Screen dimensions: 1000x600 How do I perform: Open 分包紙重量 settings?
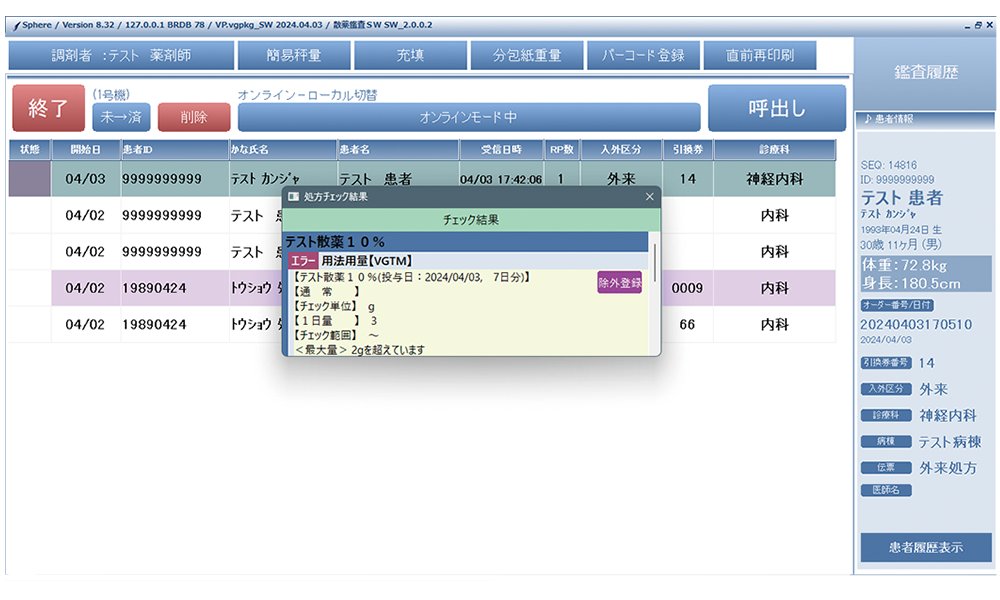tap(527, 55)
